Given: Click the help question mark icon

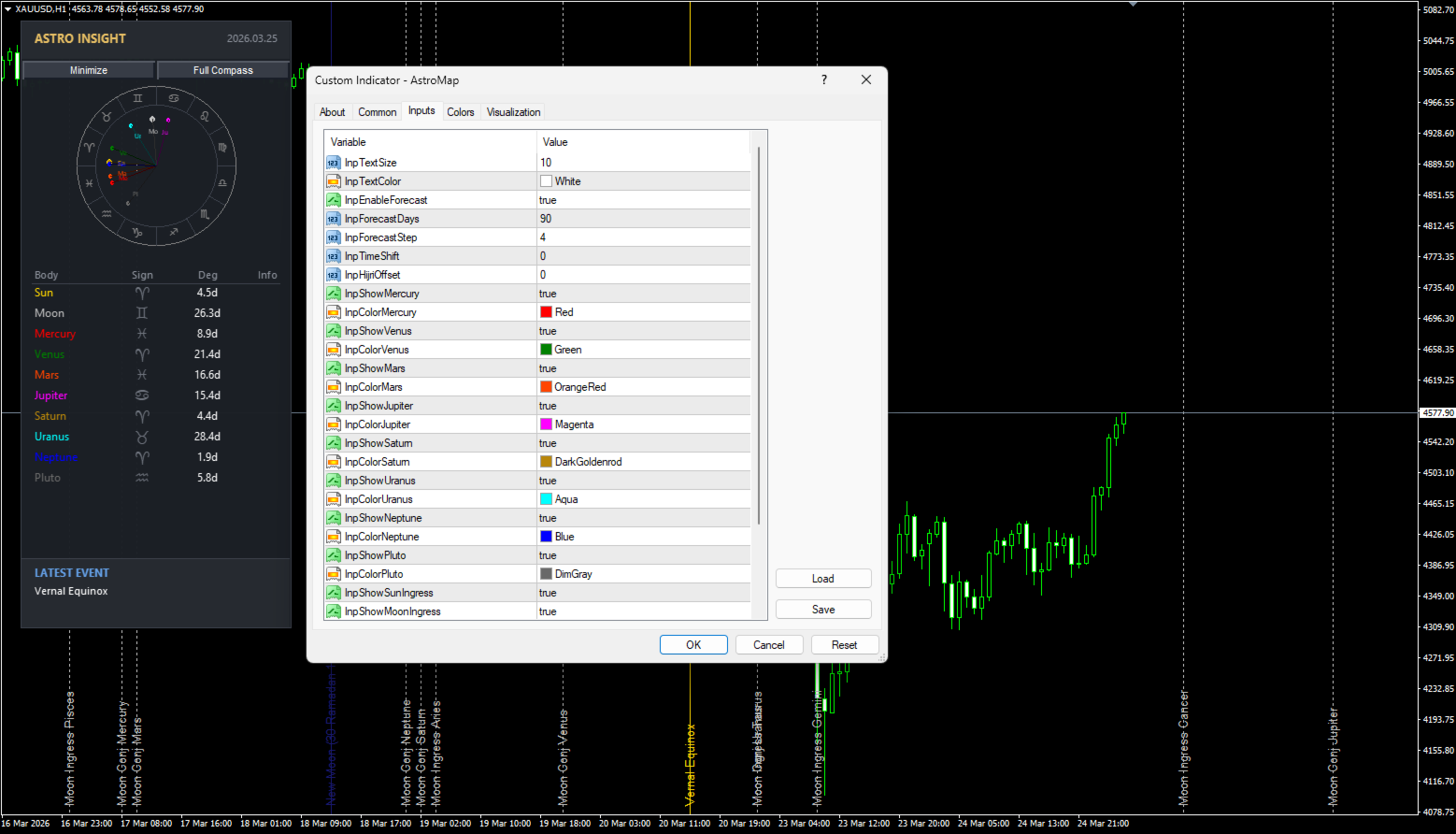Looking at the screenshot, I should 823,80.
